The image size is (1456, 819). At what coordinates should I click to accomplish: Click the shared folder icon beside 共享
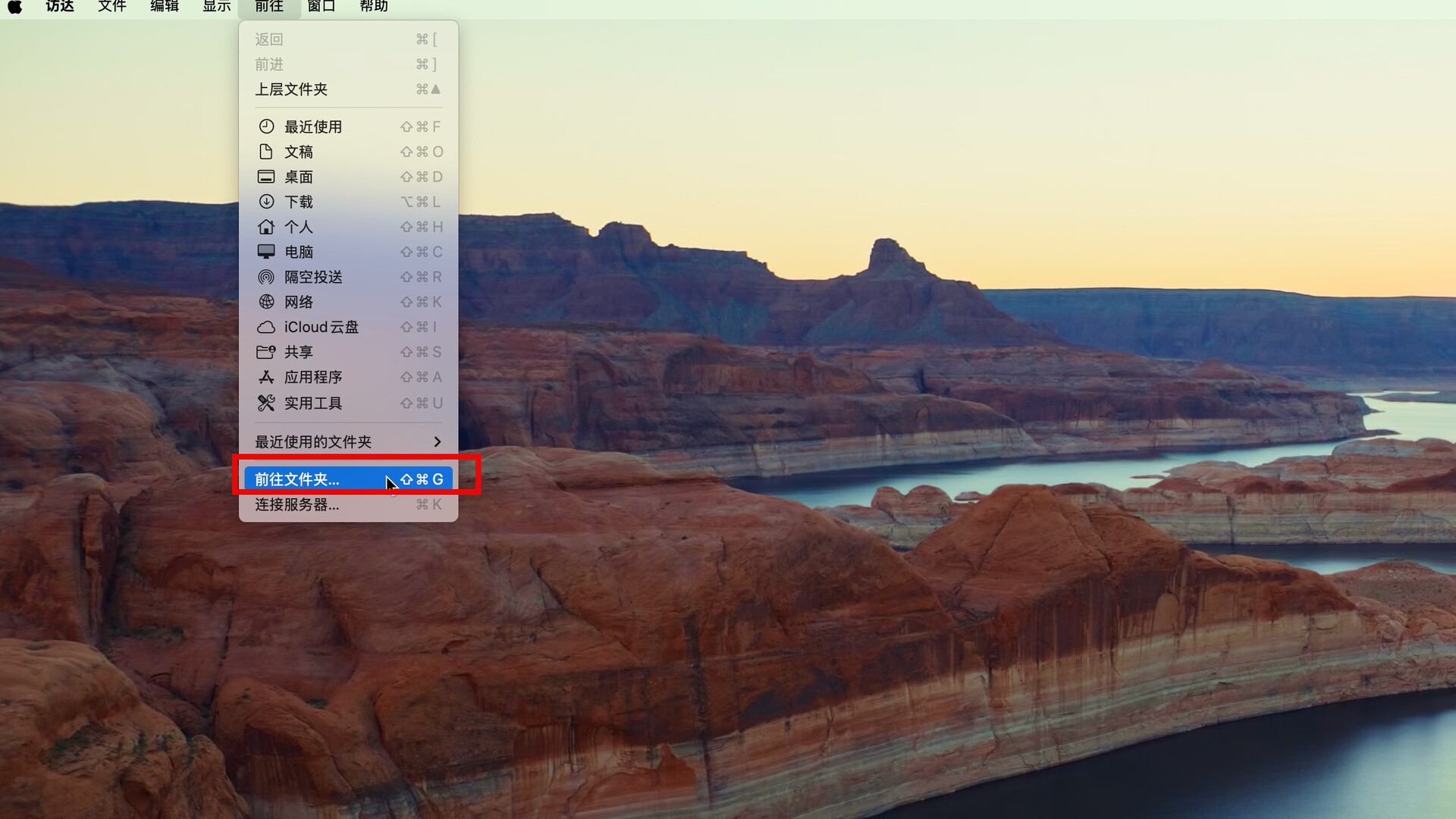click(266, 352)
